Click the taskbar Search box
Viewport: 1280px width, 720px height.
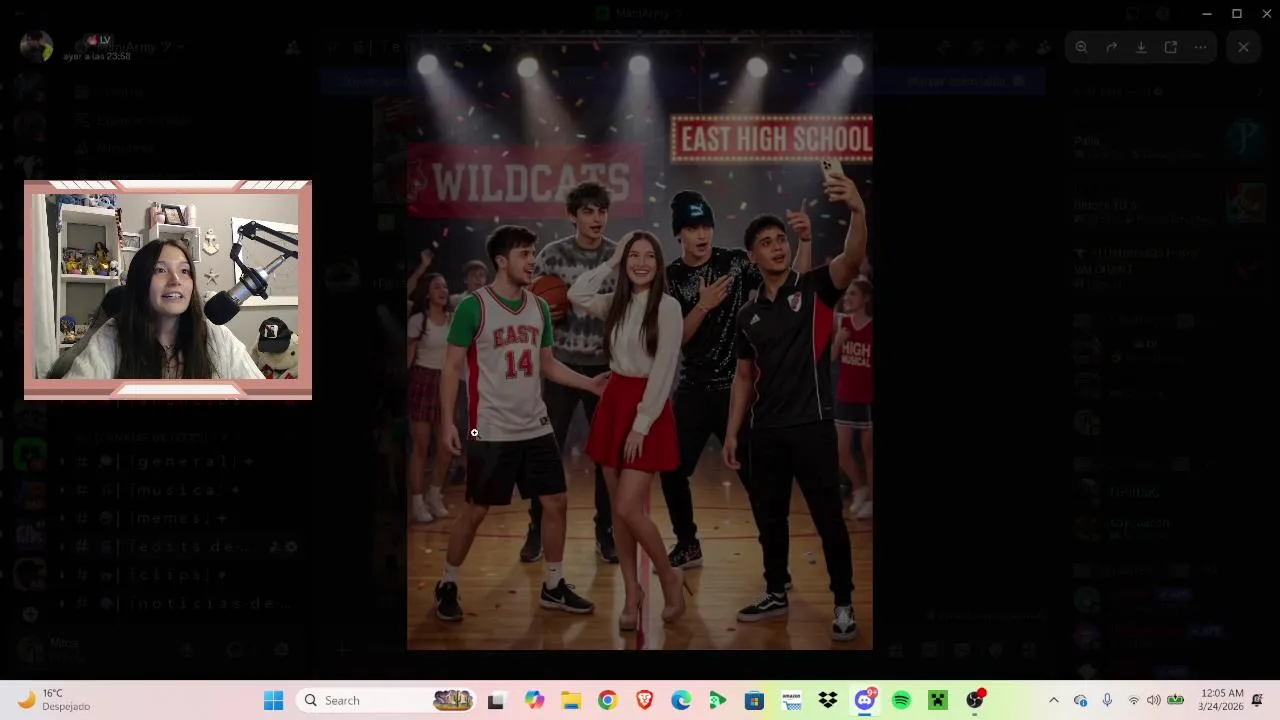tap(386, 701)
